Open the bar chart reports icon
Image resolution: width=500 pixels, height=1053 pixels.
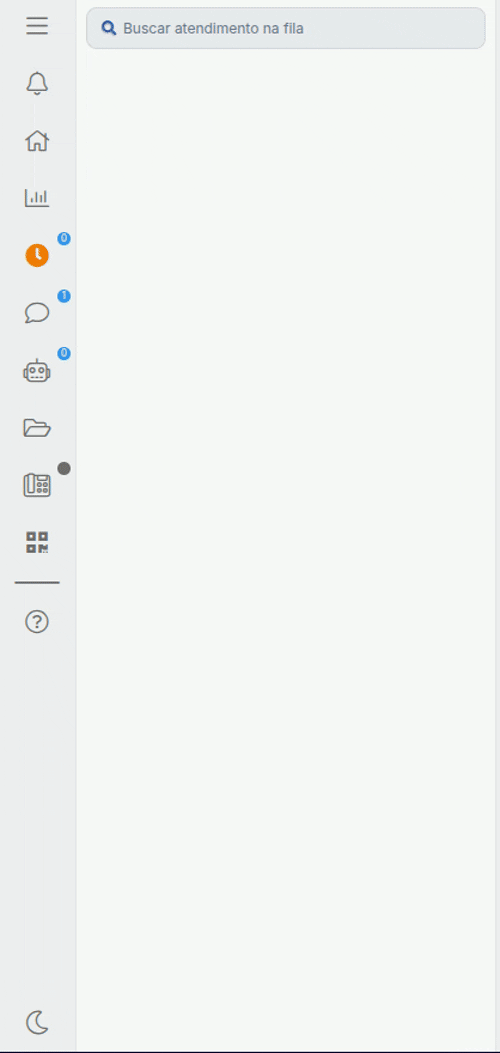click(x=37, y=197)
